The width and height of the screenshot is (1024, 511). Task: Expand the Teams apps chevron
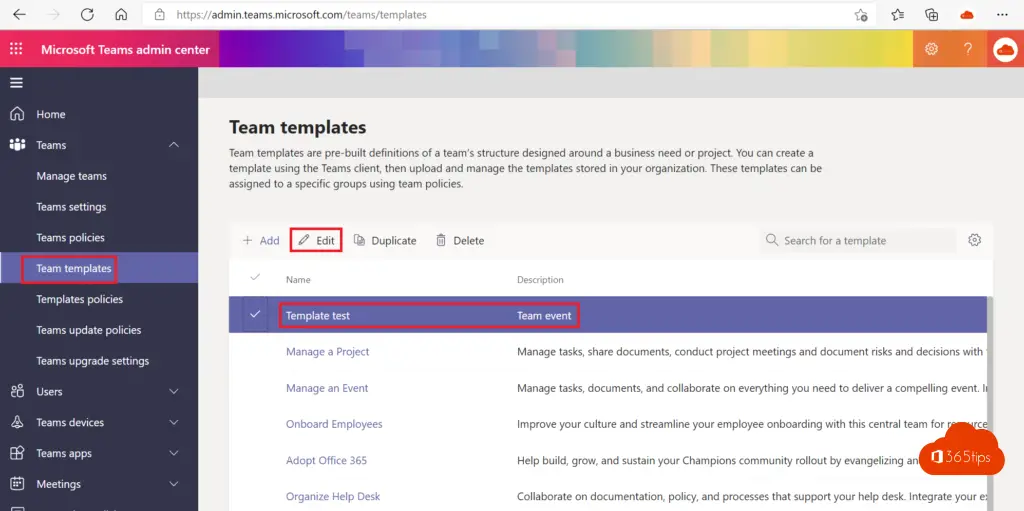(174, 453)
